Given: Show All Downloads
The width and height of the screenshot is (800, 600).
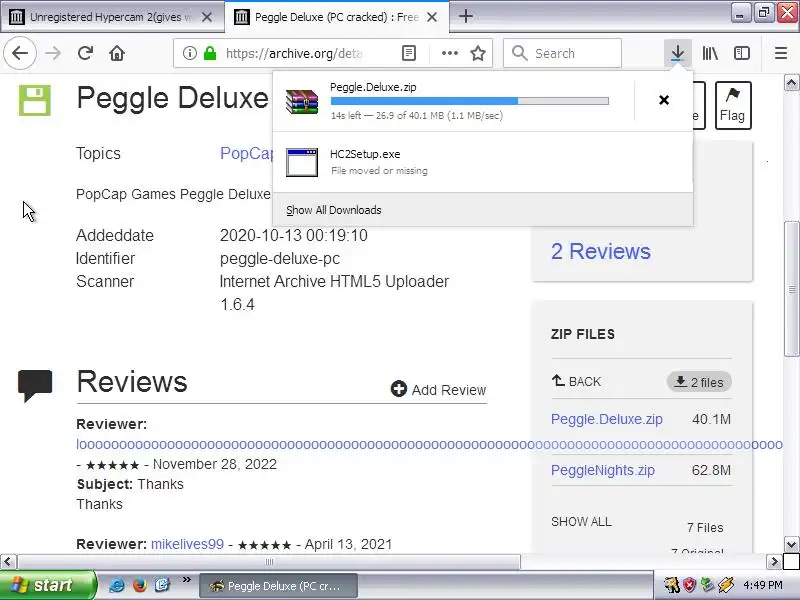Looking at the screenshot, I should coord(334,210).
